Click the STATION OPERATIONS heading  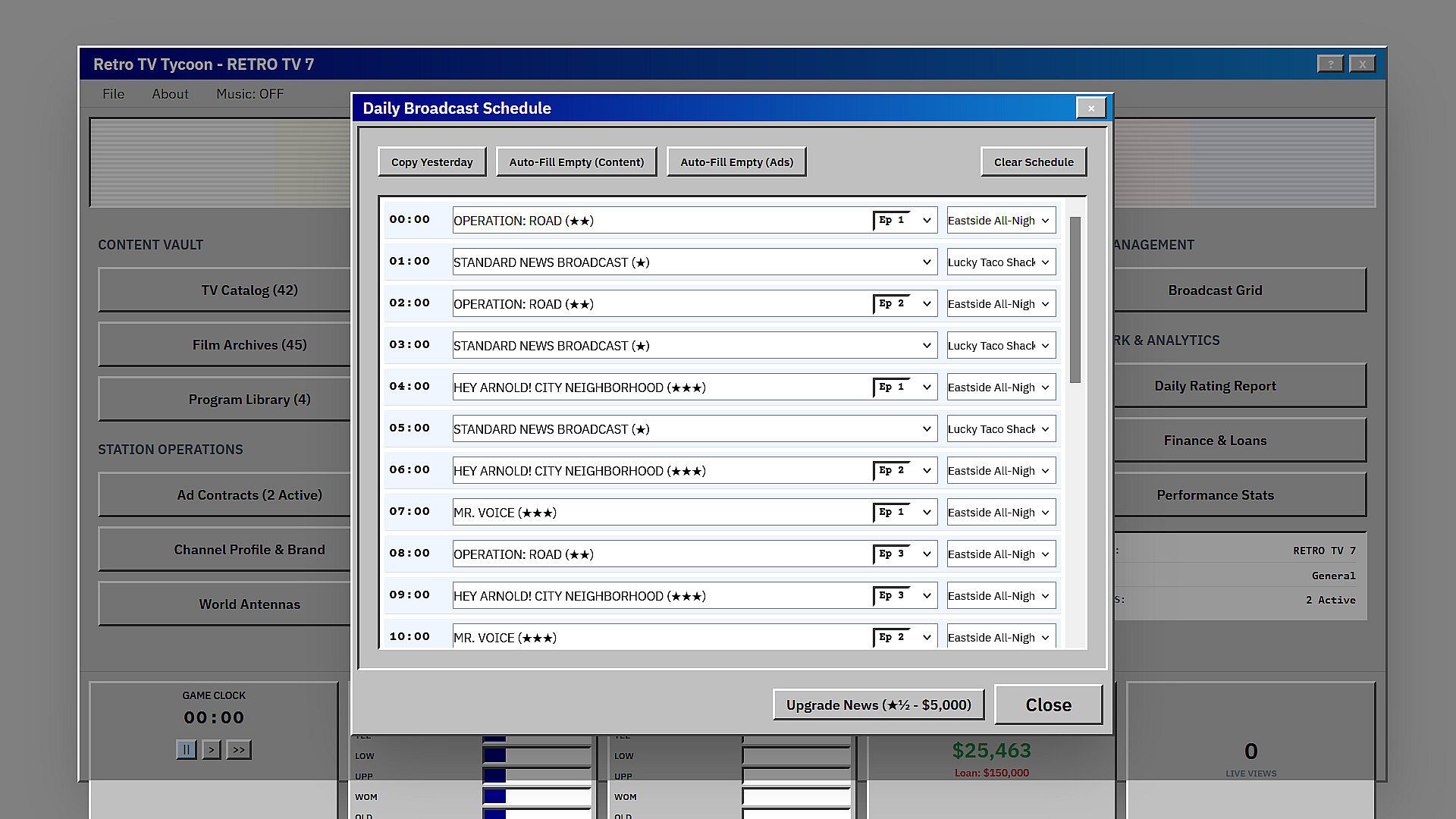(x=171, y=450)
